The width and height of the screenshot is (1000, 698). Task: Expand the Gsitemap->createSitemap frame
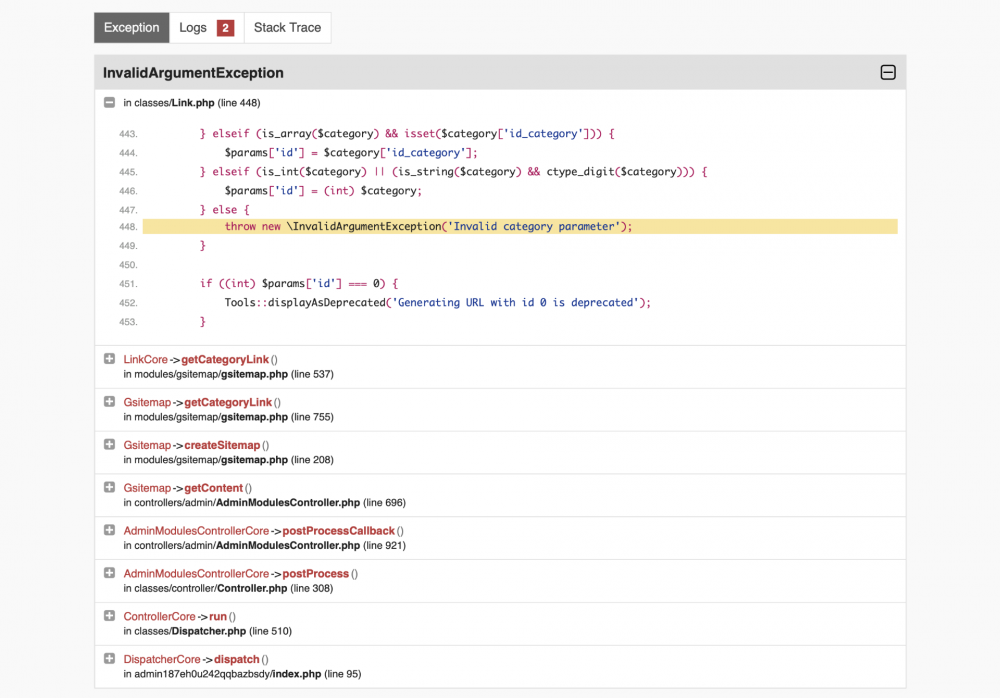[109, 445]
